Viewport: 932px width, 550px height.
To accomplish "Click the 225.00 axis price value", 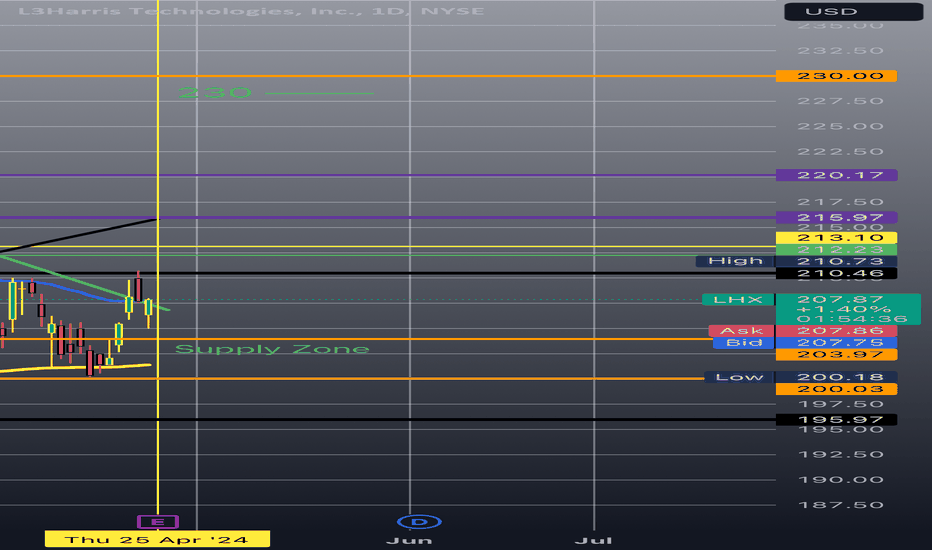I will click(x=840, y=126).
